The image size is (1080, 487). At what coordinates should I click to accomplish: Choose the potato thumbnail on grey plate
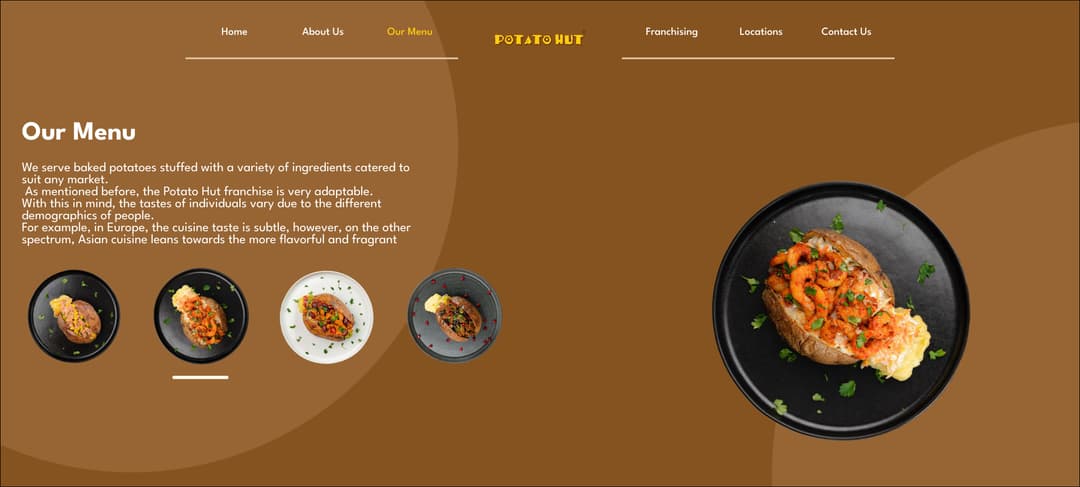pos(455,315)
